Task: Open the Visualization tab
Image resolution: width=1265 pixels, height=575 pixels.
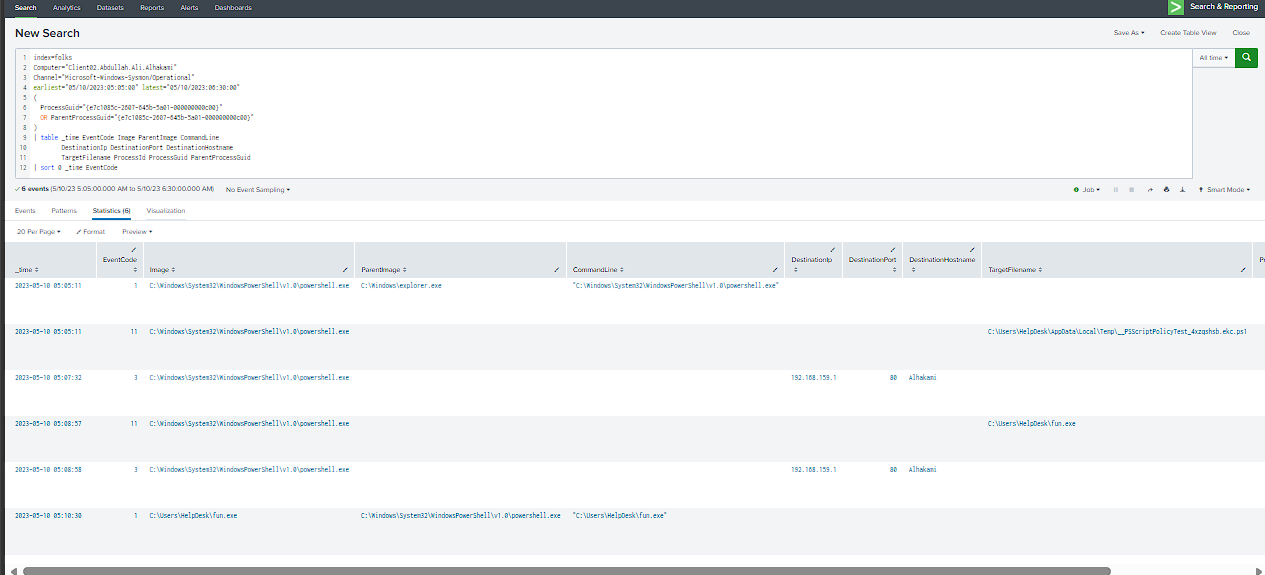Action: click(166, 211)
